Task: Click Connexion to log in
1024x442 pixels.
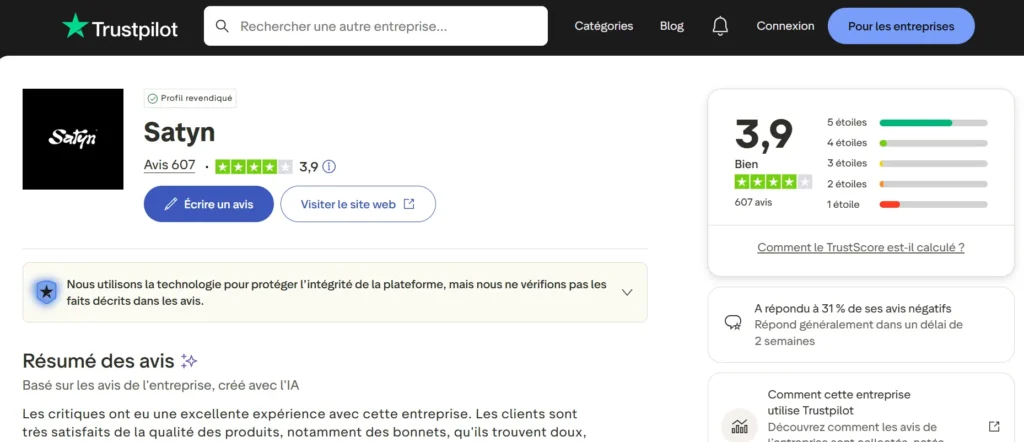Action: [x=785, y=26]
